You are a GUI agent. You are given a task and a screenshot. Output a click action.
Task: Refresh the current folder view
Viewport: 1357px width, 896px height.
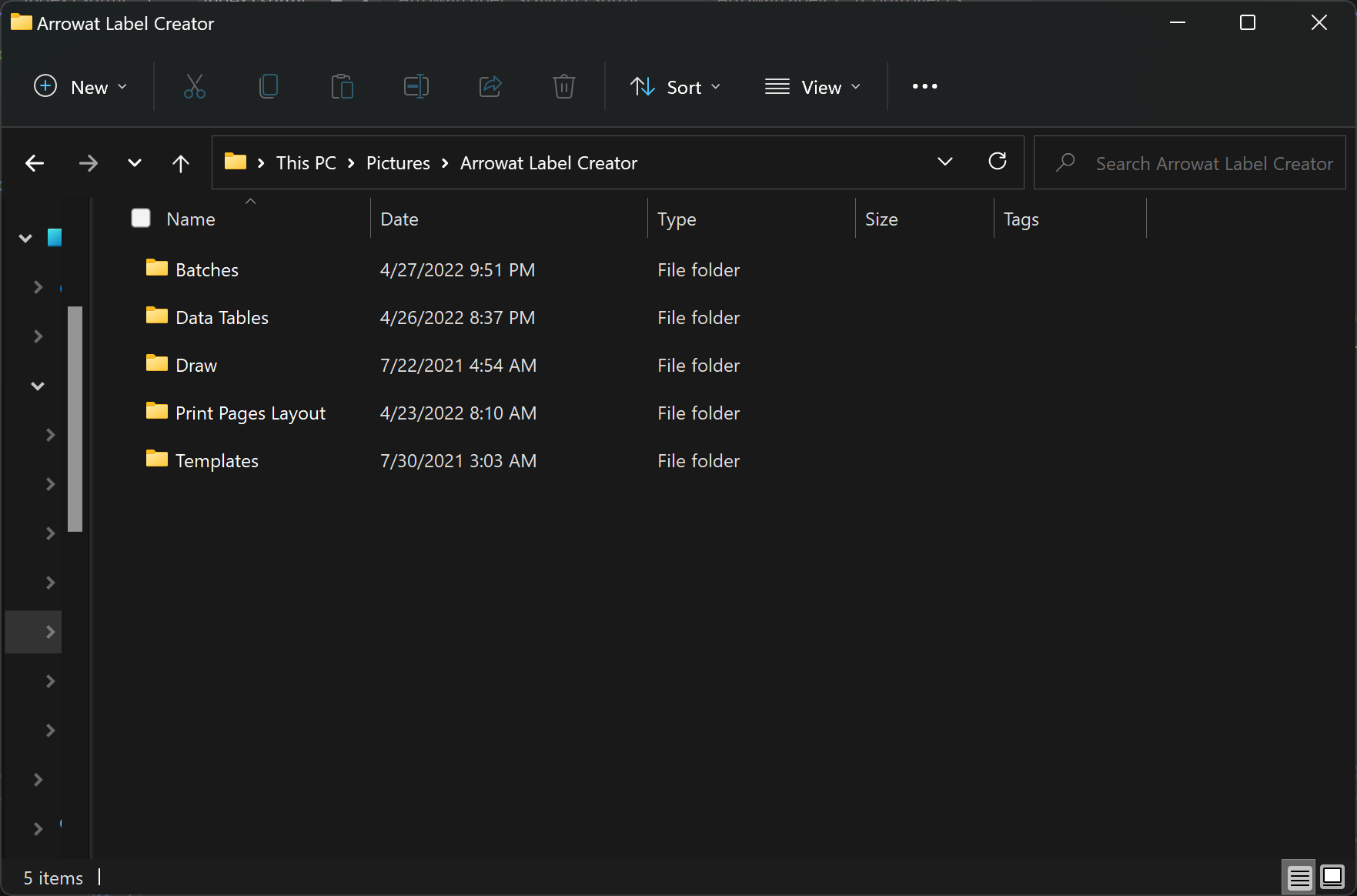coord(998,162)
